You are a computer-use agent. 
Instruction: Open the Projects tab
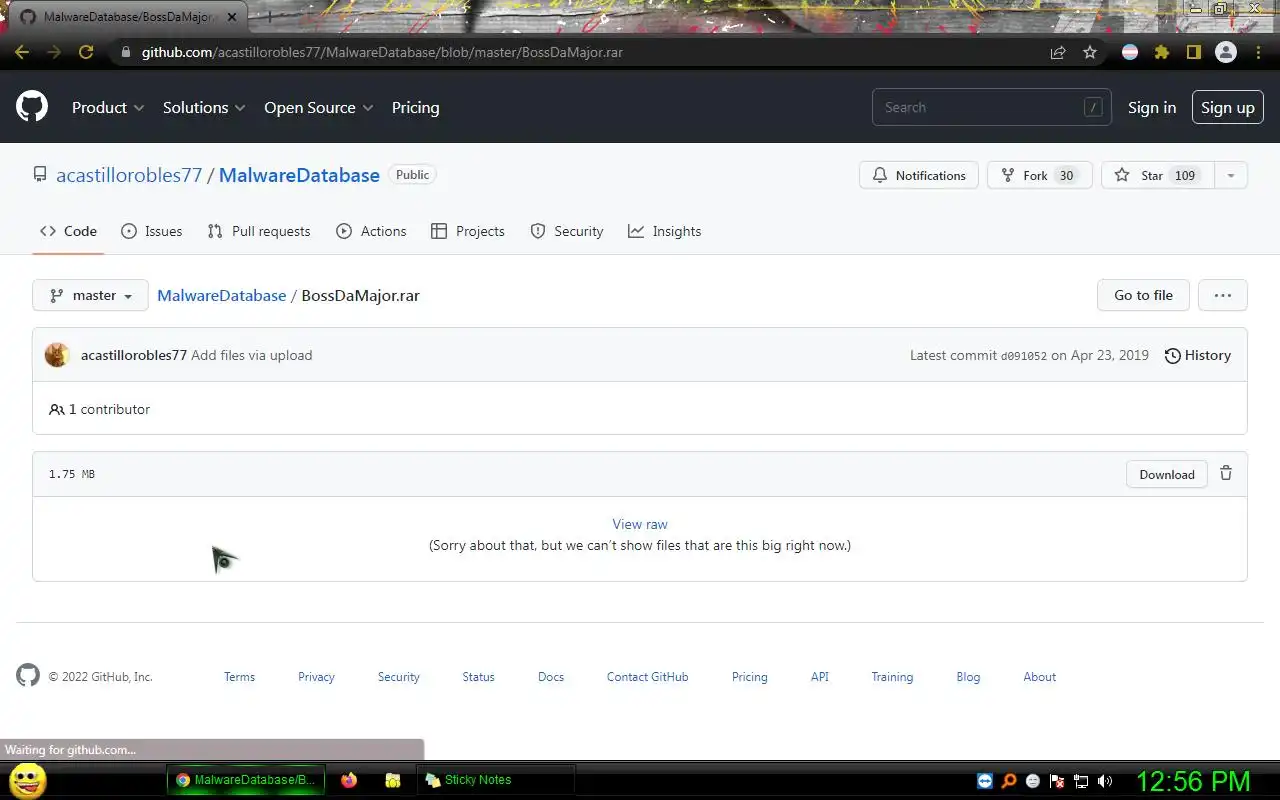pos(467,231)
